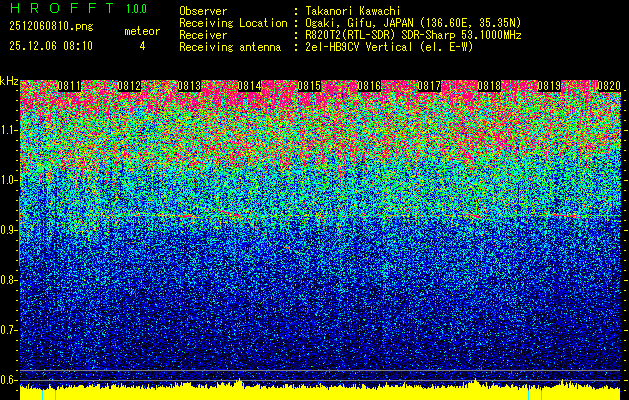Click the 0.6 frequency axis label
Image resolution: width=629 pixels, height=400 pixels.
coord(9,379)
